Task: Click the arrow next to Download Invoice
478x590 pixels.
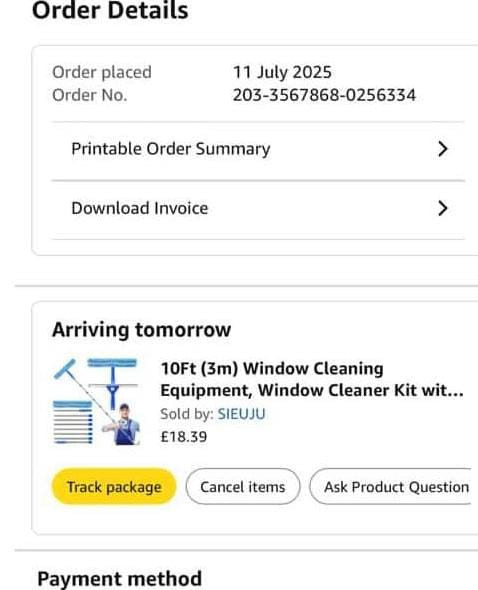Action: click(443, 208)
